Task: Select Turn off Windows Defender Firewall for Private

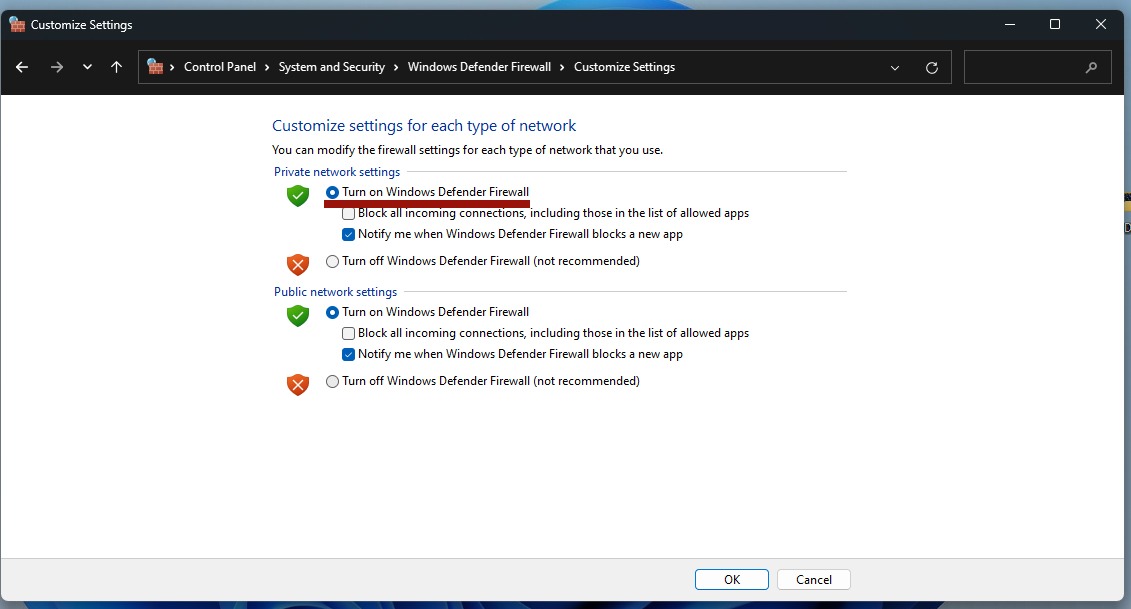Action: point(331,260)
